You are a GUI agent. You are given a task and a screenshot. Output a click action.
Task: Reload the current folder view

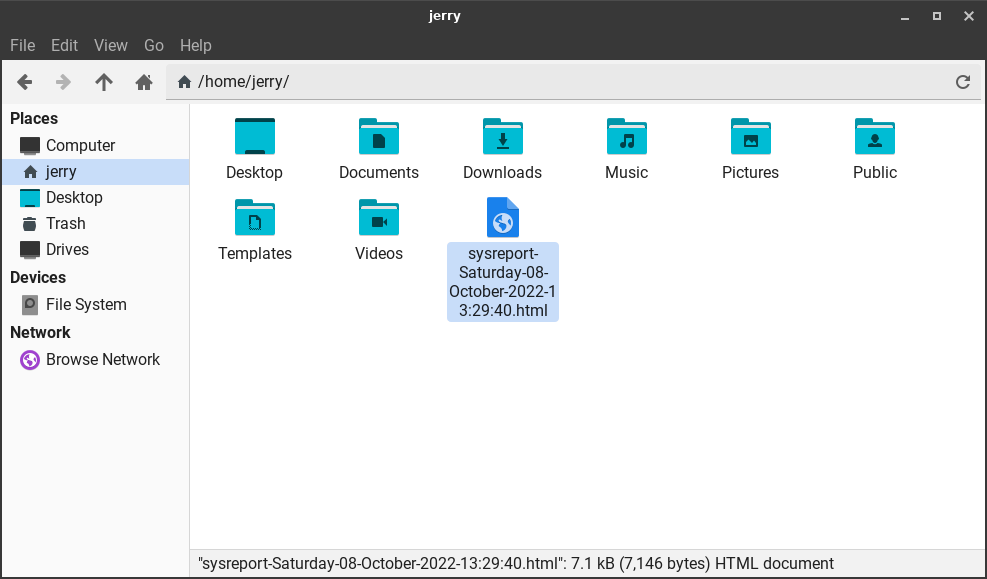[963, 82]
